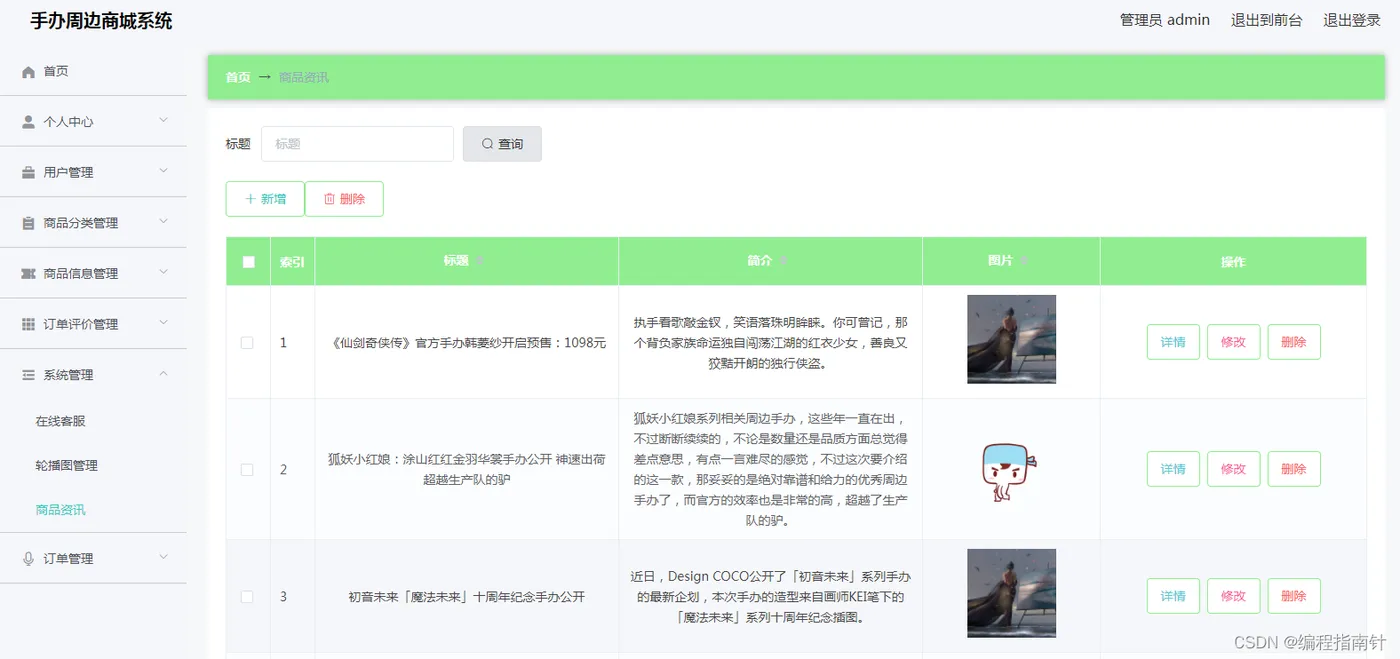Click 修改 for row 2 狐妖小红娘

click(x=1233, y=469)
